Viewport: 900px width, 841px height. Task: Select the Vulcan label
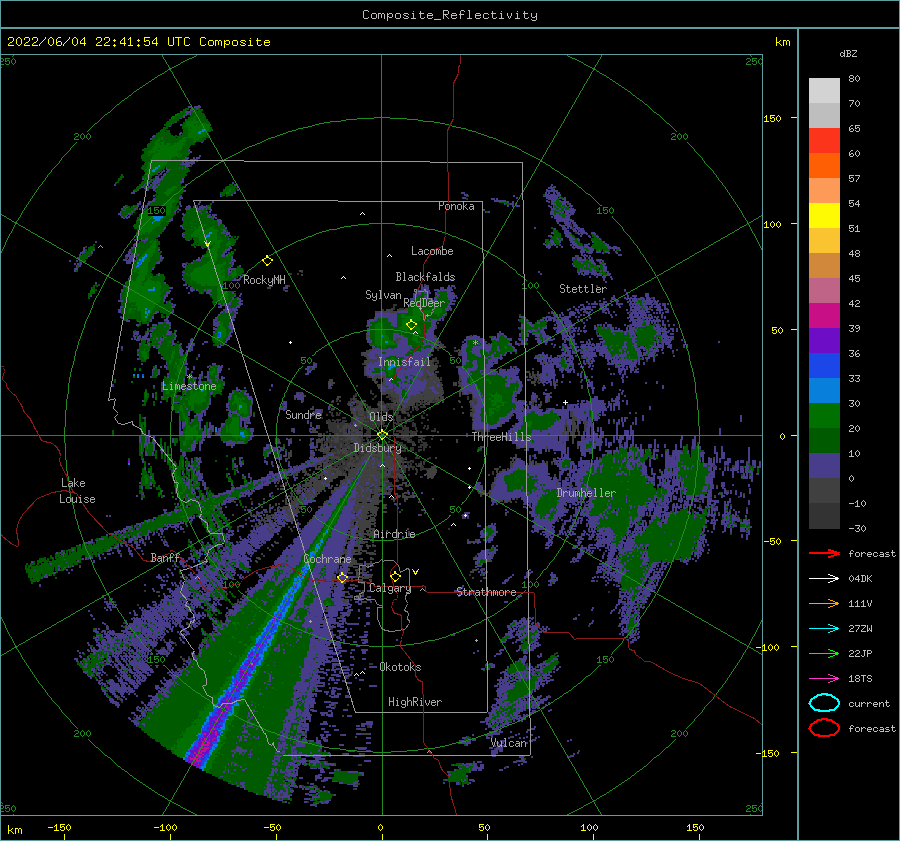pos(509,743)
